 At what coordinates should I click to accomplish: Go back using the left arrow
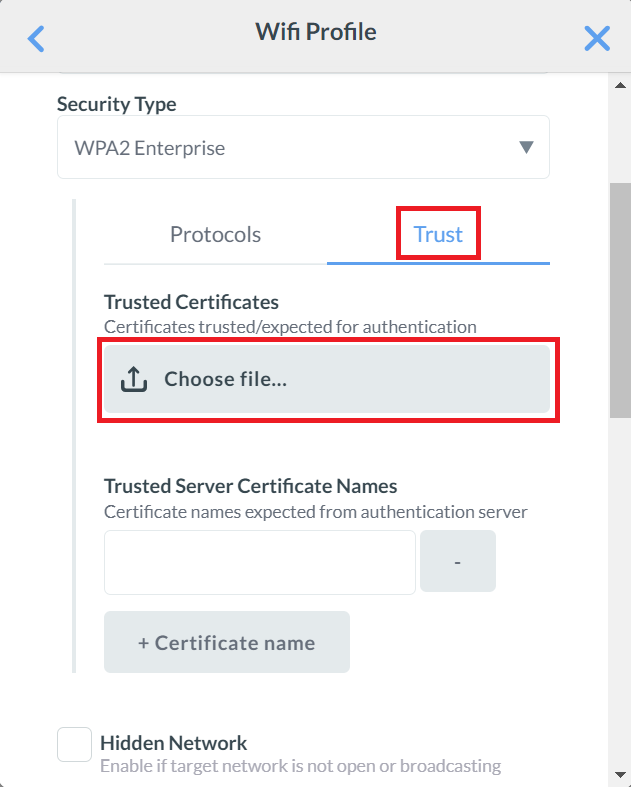[x=37, y=39]
